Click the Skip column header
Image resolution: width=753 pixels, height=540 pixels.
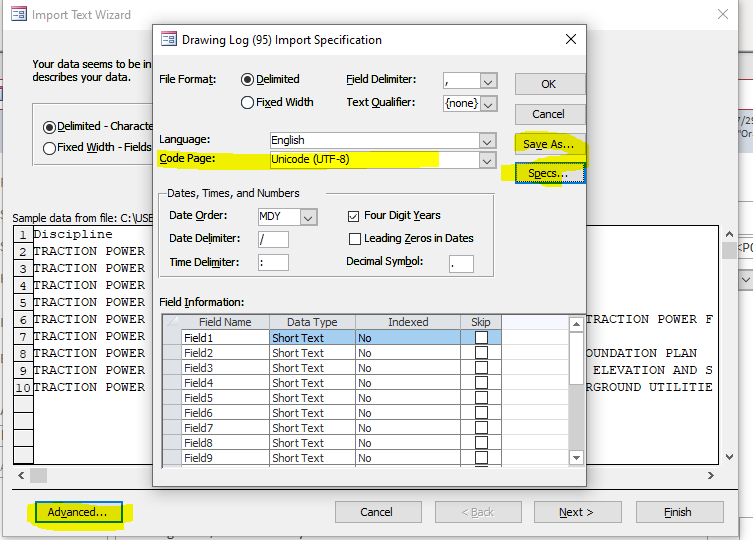click(481, 322)
